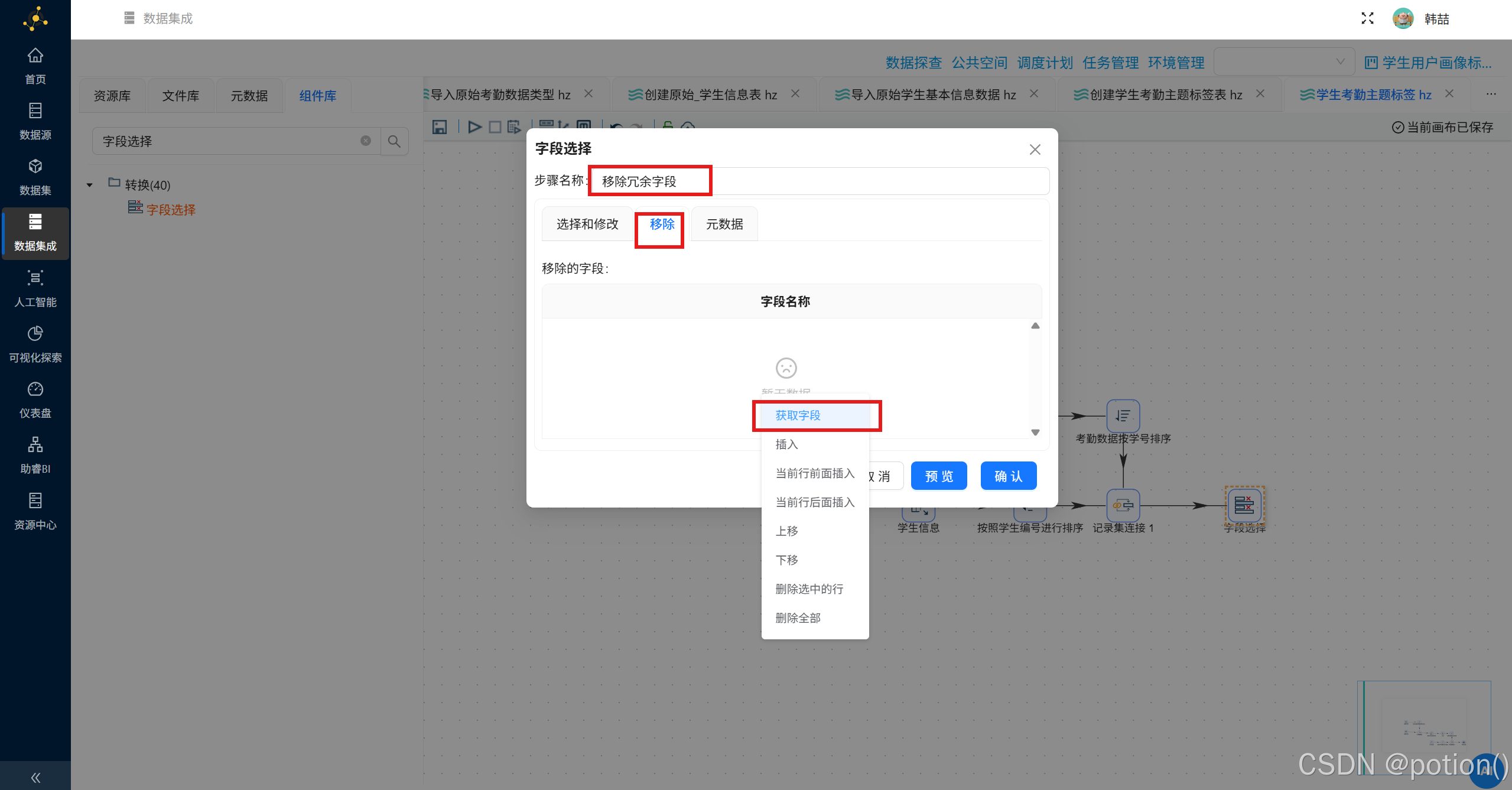The width and height of the screenshot is (1512, 790).
Task: Switch to the 组件库 tab
Action: (318, 96)
